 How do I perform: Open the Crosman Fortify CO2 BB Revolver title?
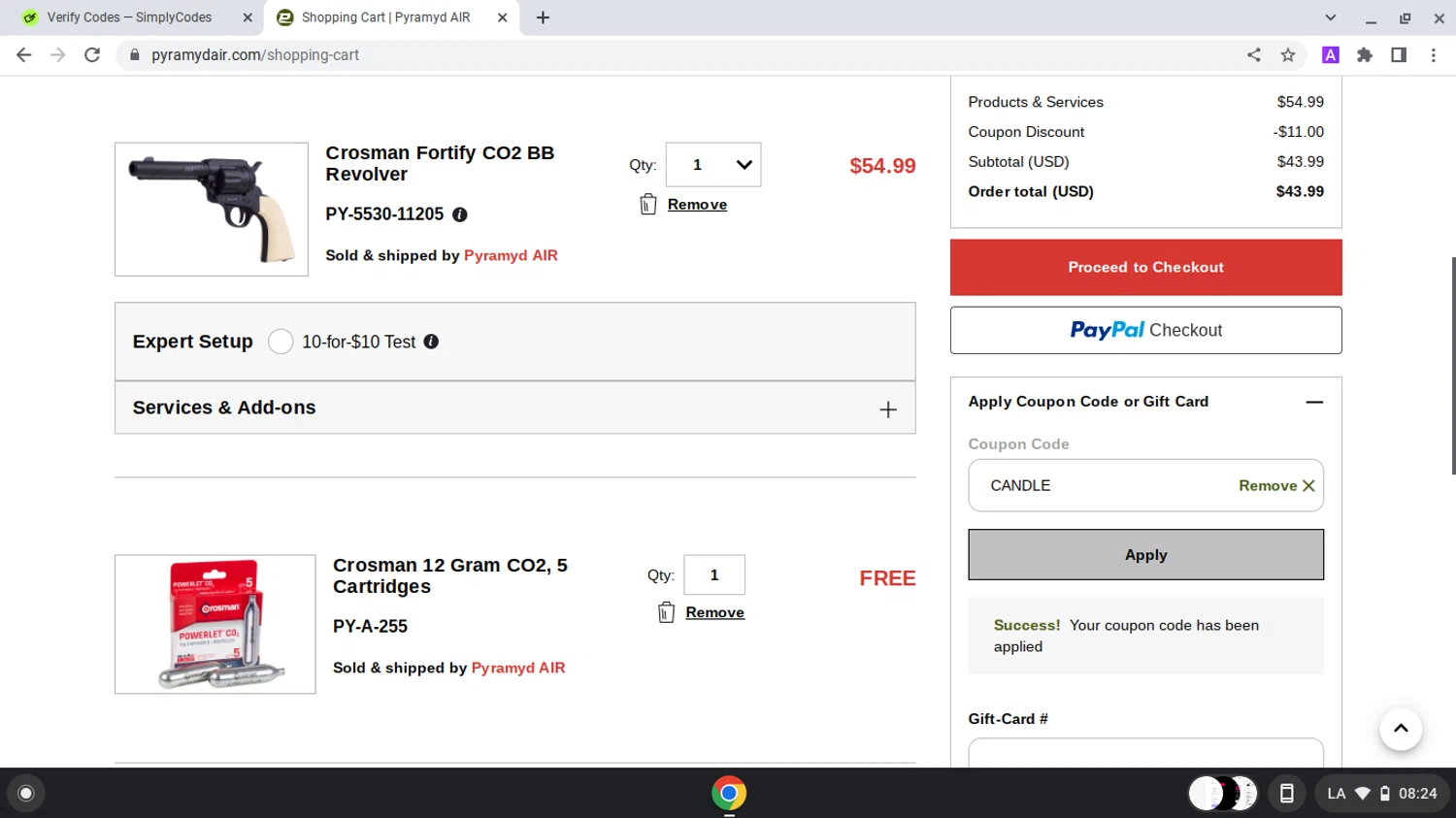click(440, 163)
